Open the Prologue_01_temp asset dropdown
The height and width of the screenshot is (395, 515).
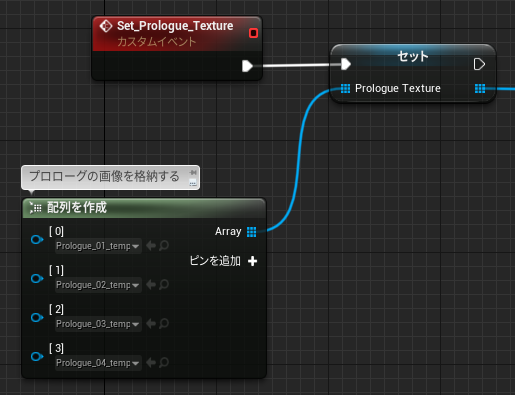98,246
